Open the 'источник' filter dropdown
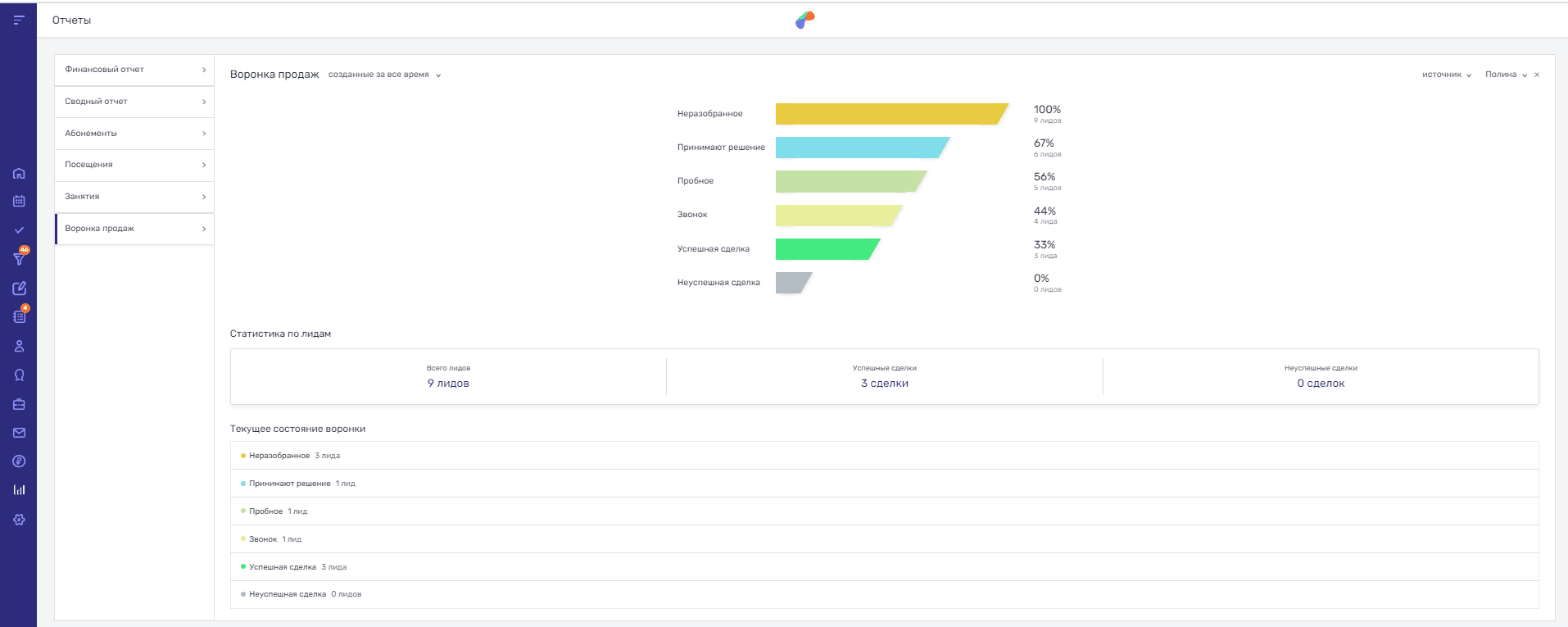This screenshot has width=1568, height=627. 1446,75
